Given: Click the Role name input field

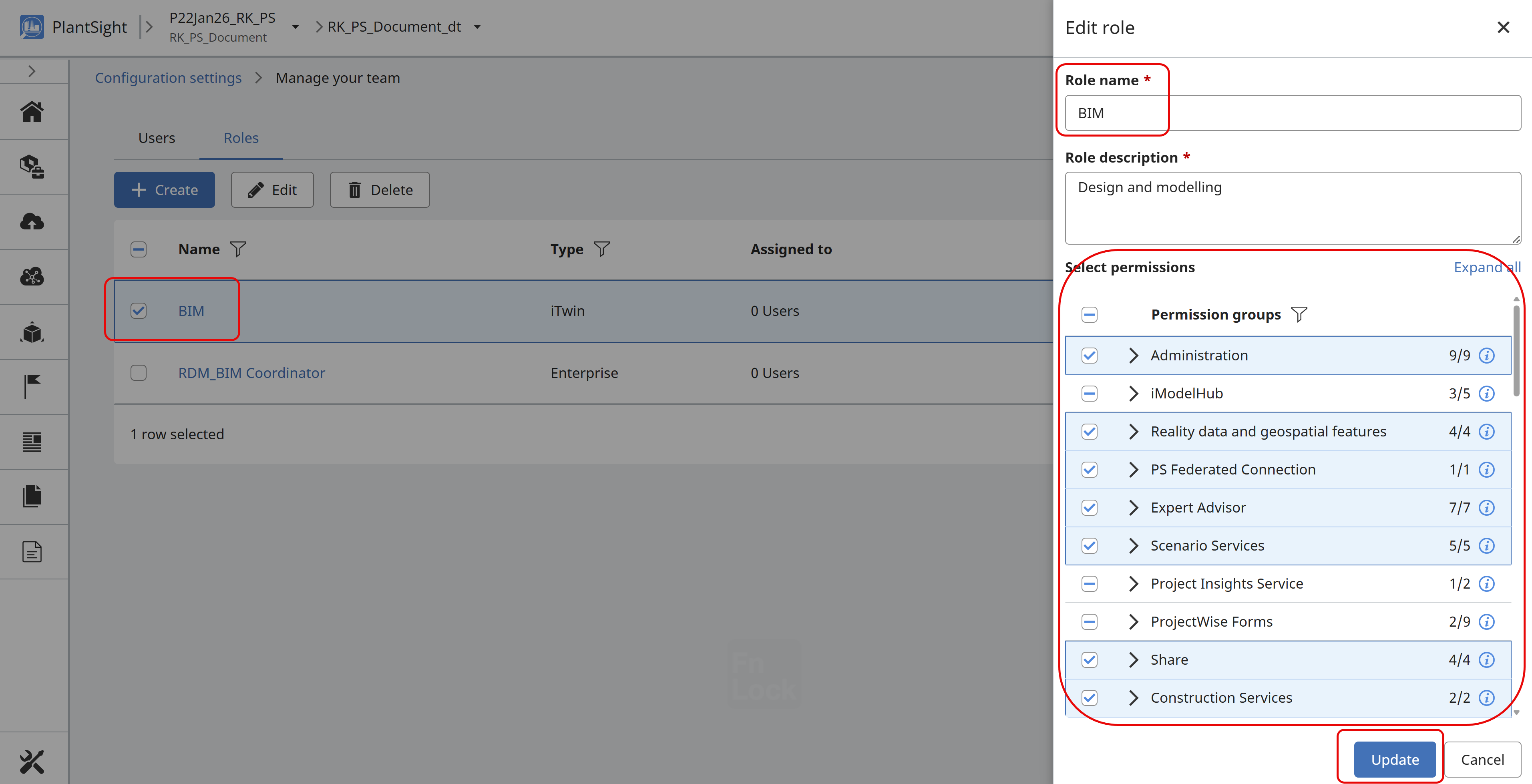Looking at the screenshot, I should click(1292, 113).
